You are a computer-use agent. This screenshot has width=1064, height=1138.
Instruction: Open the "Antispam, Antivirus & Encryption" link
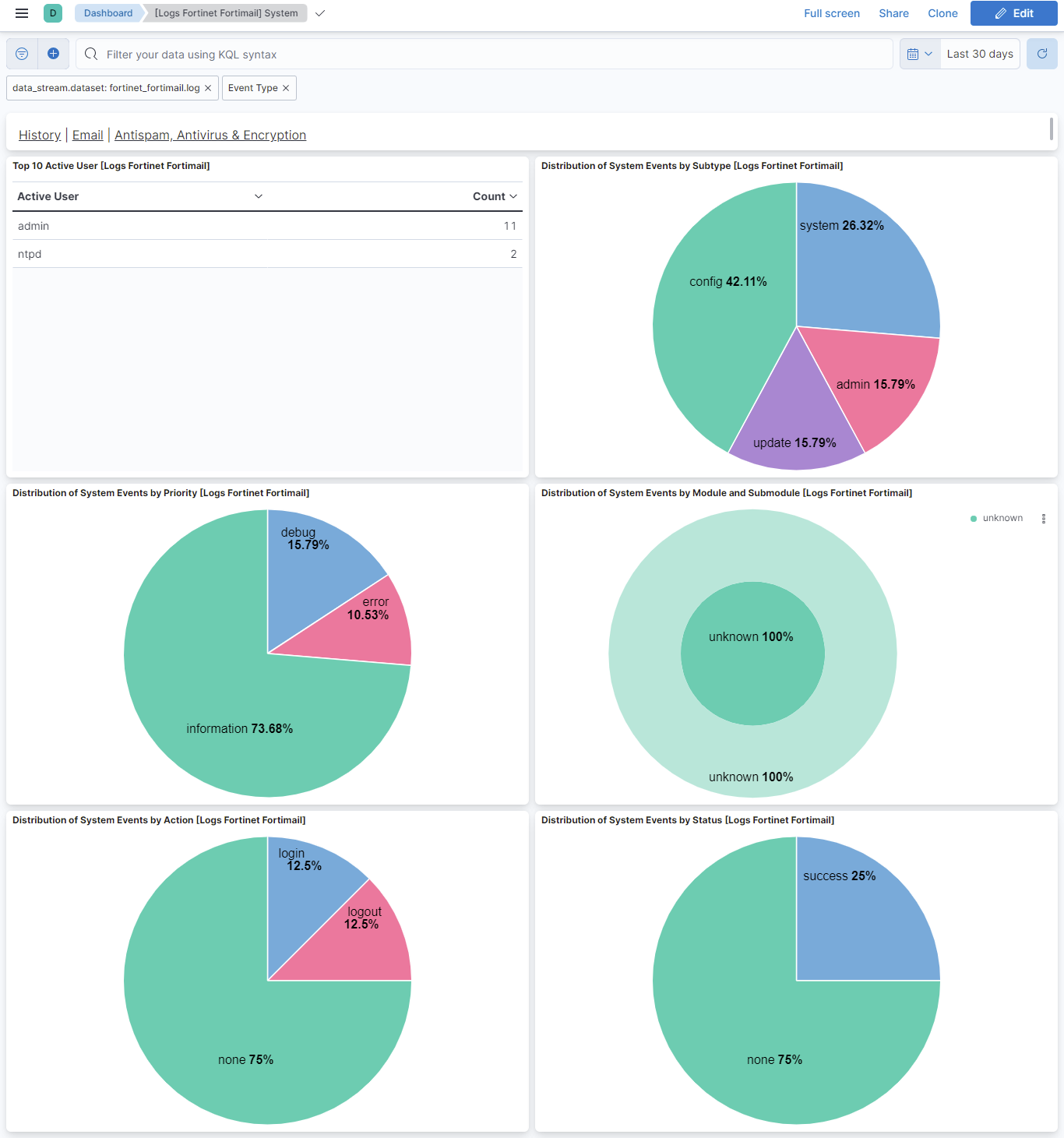[210, 135]
